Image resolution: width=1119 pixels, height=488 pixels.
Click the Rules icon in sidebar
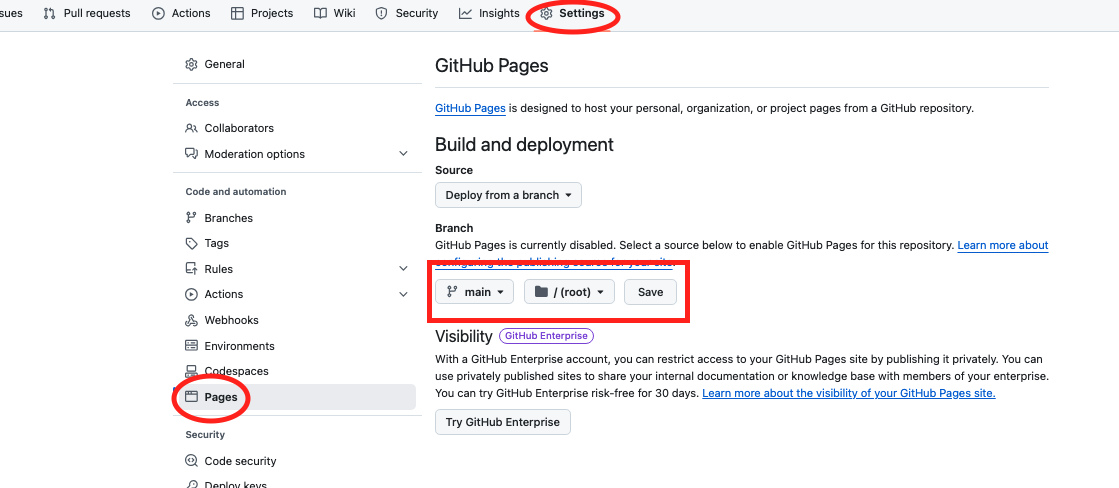point(191,269)
